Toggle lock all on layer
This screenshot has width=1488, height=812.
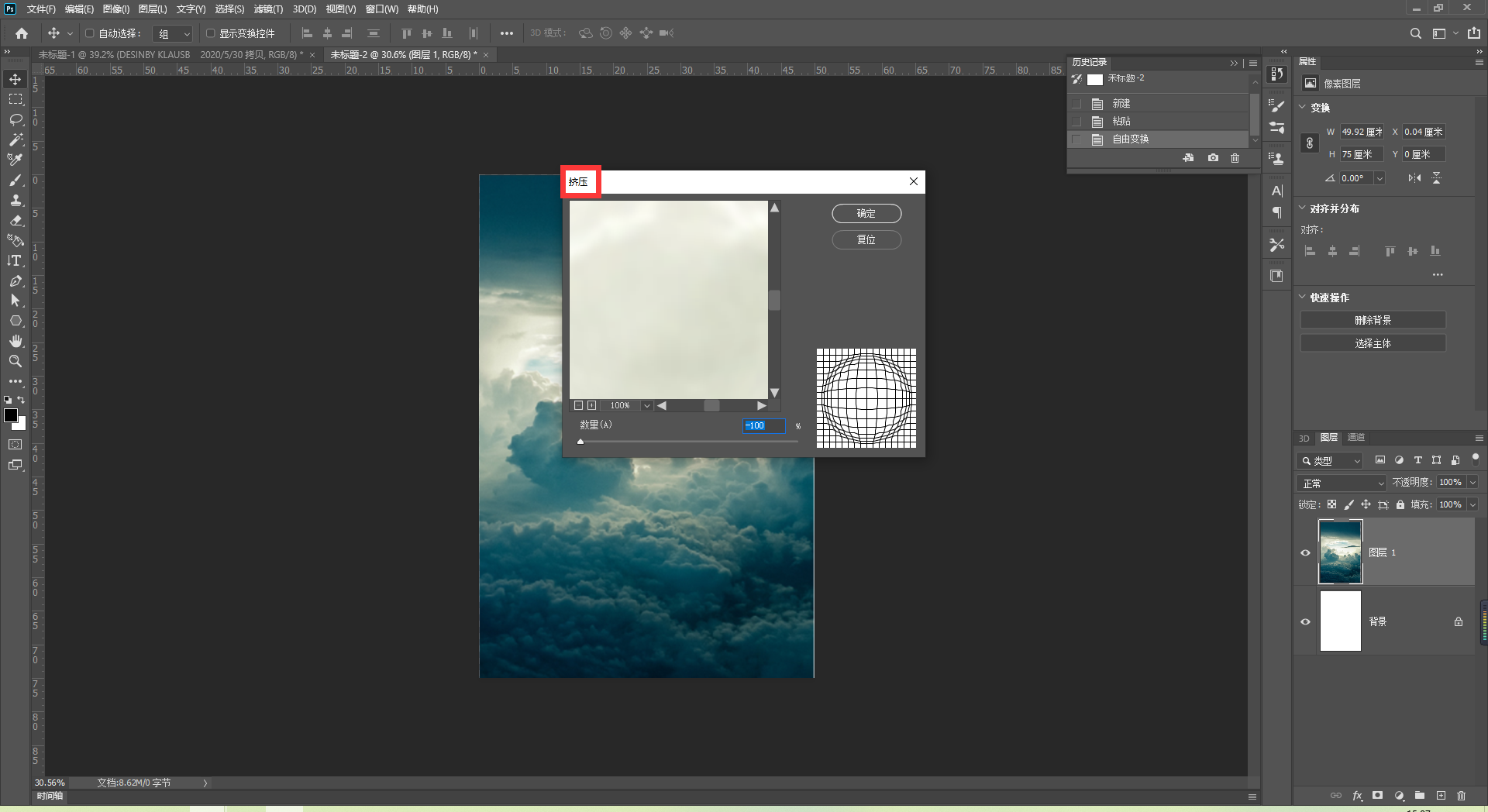tap(1400, 504)
